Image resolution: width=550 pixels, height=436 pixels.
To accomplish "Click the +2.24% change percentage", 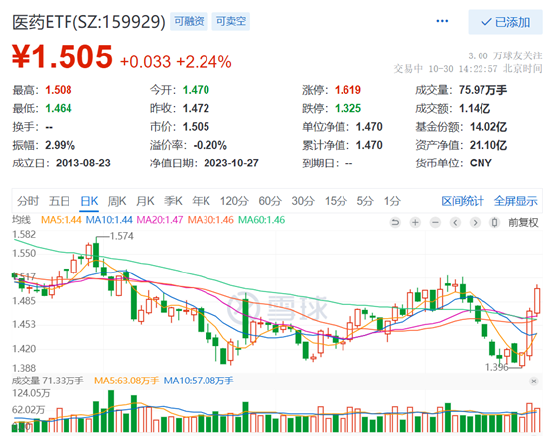I will (204, 62).
